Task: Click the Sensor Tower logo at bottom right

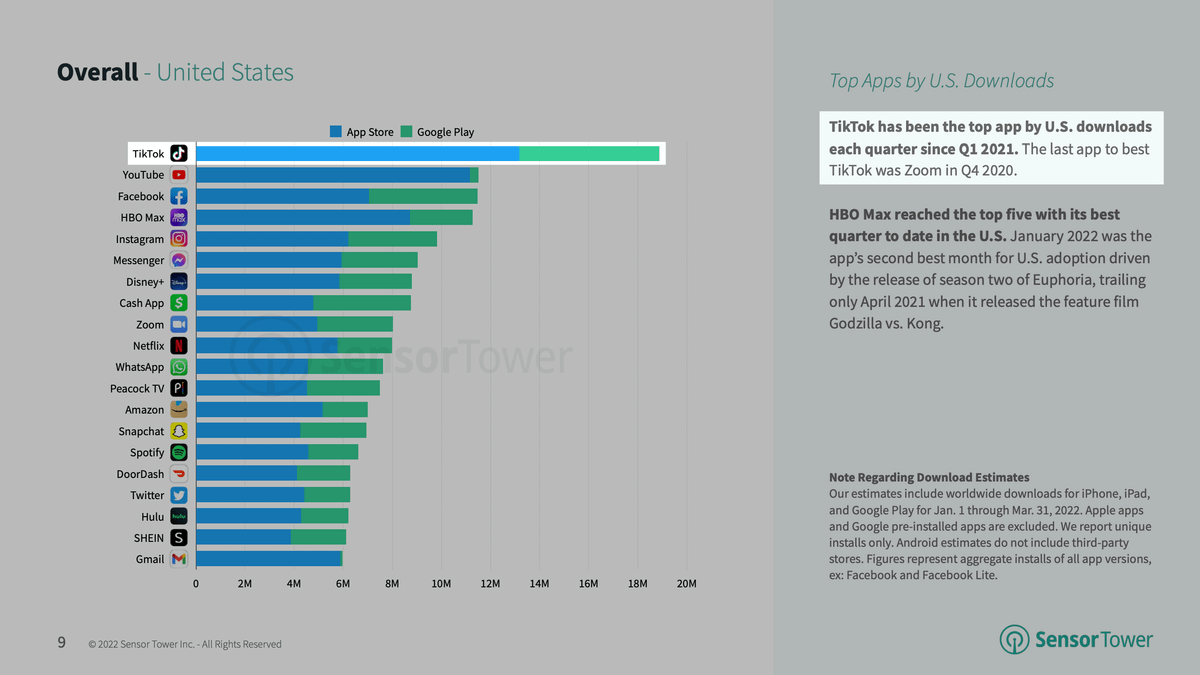Action: coord(1077,640)
